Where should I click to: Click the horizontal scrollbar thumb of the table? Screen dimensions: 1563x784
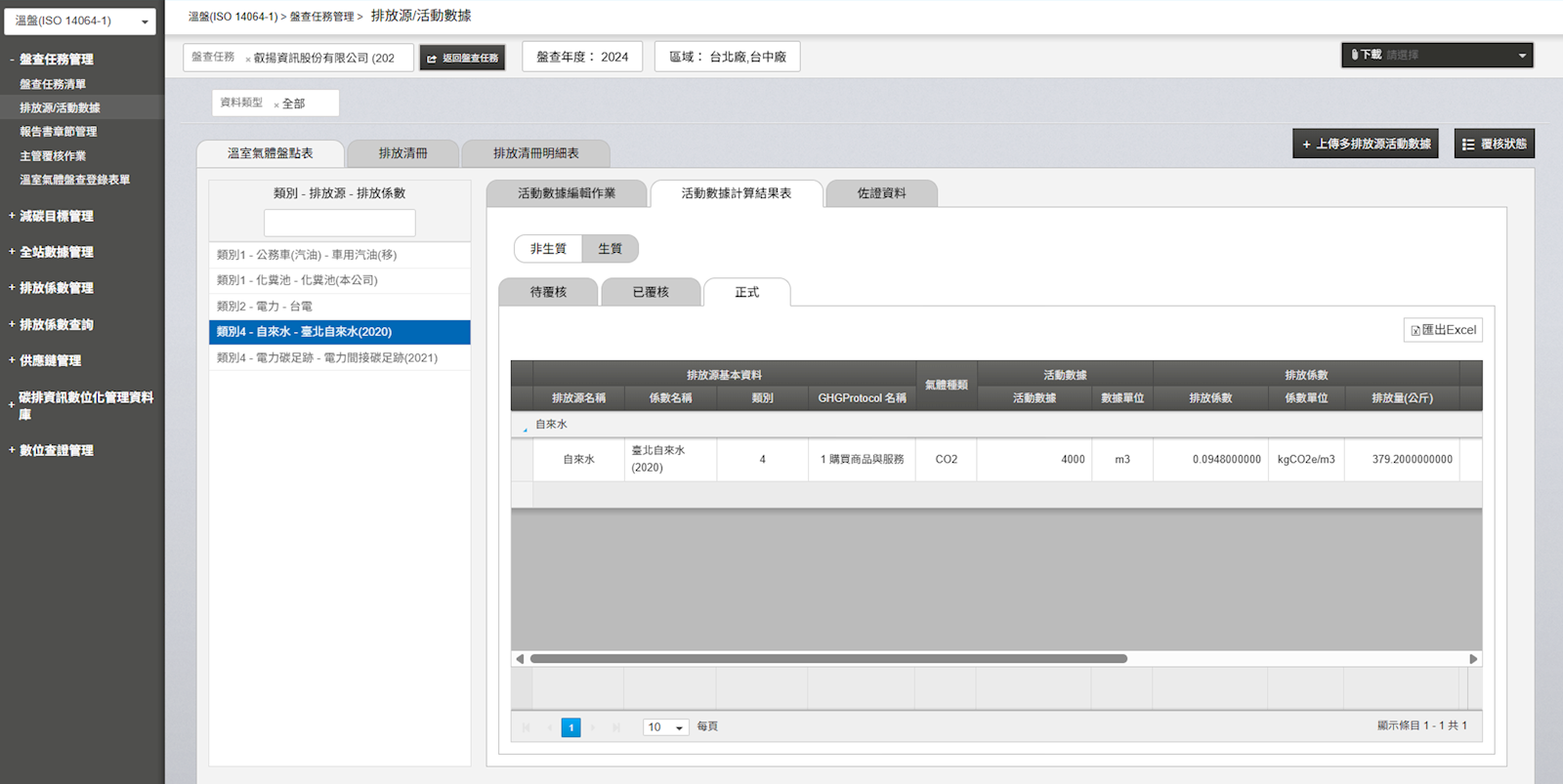(x=828, y=659)
